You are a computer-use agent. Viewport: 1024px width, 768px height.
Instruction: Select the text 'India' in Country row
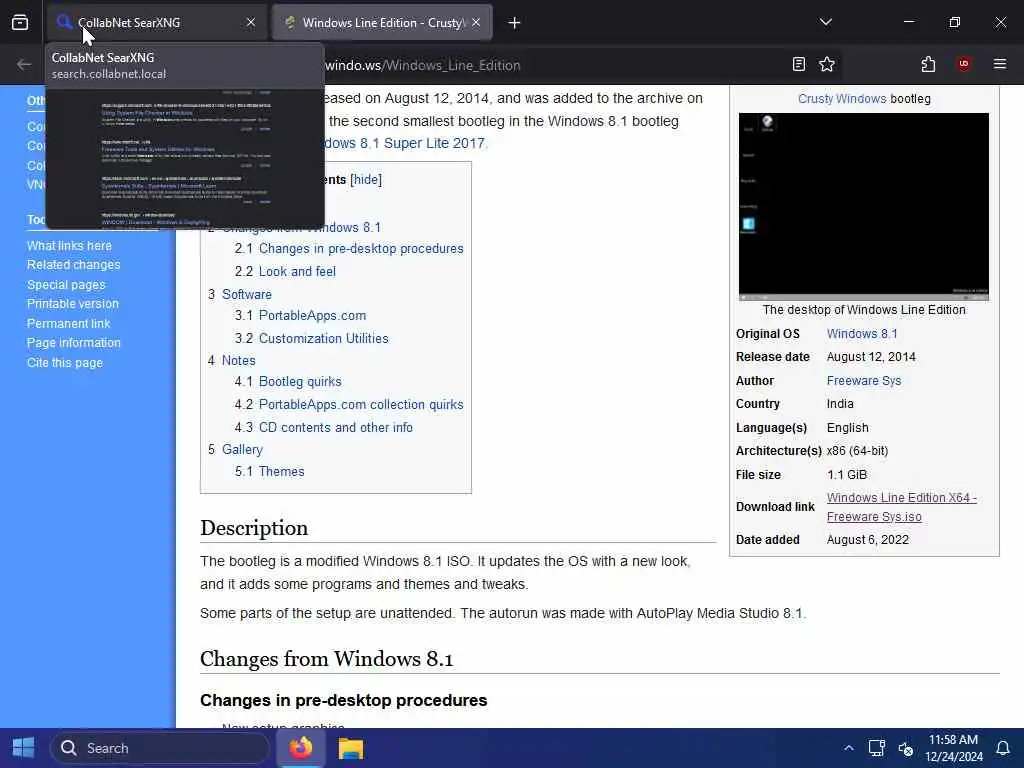[840, 404]
